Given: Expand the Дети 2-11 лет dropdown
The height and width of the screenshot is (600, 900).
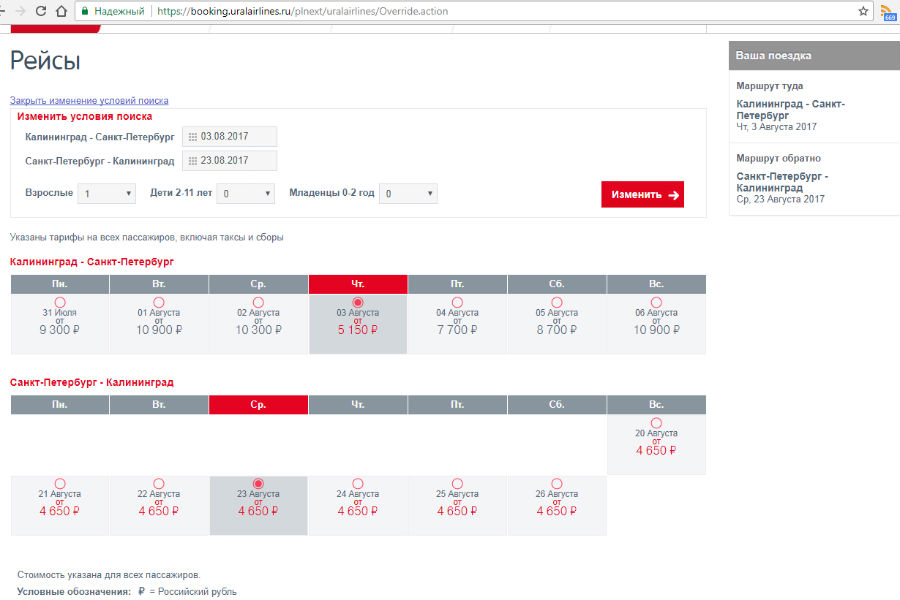Looking at the screenshot, I should click(246, 194).
